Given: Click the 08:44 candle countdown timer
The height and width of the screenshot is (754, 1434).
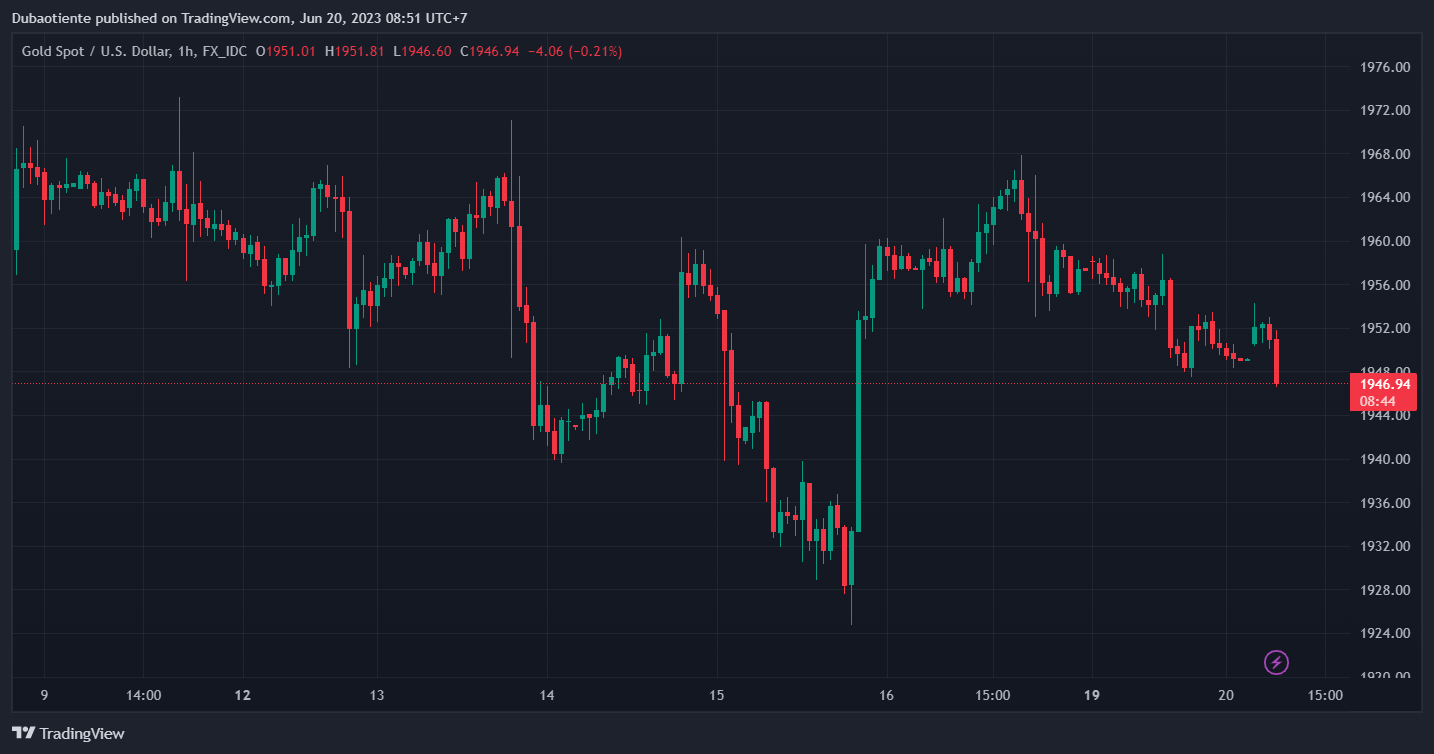Looking at the screenshot, I should click(1385, 400).
